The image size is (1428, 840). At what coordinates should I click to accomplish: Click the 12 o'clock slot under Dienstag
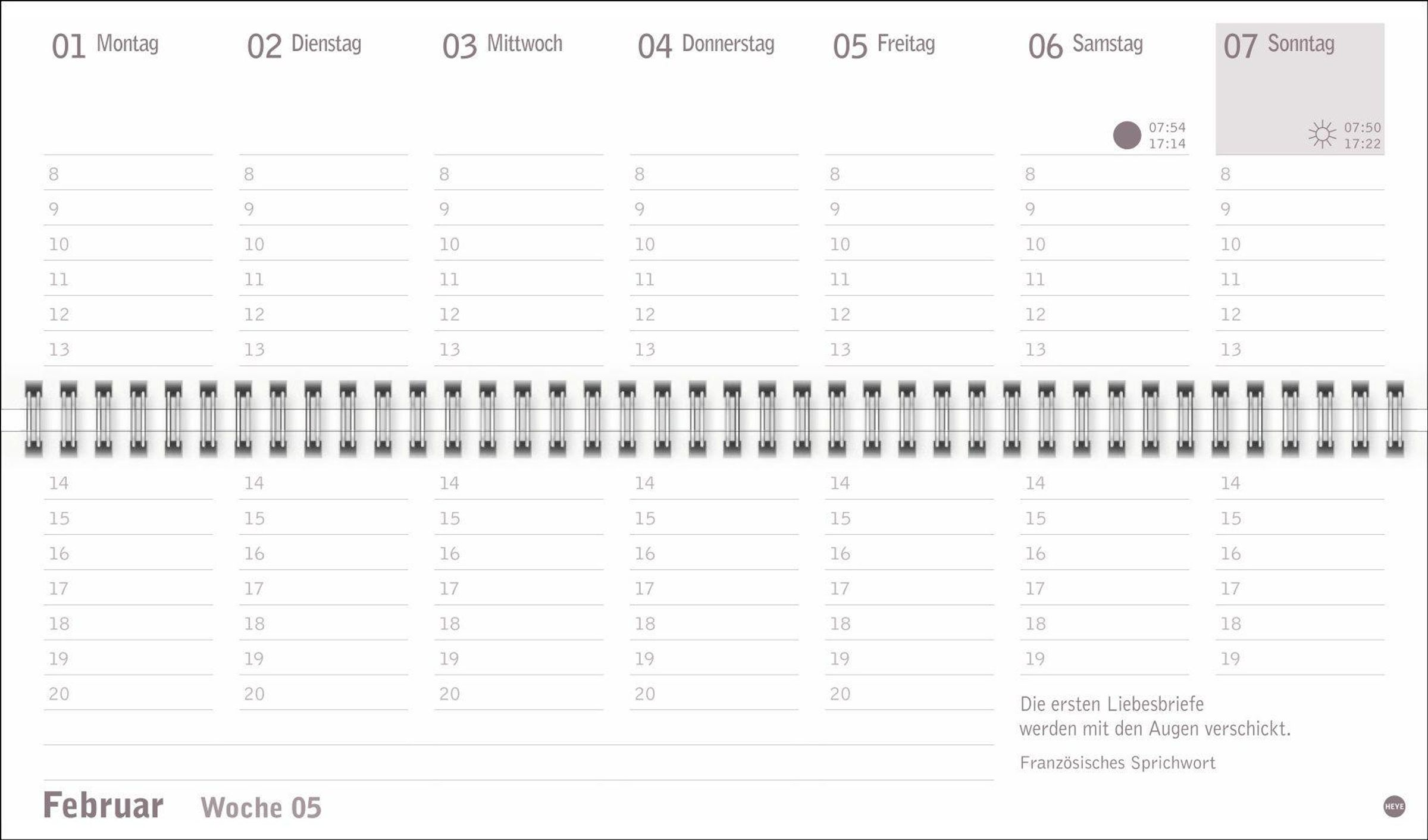point(323,315)
